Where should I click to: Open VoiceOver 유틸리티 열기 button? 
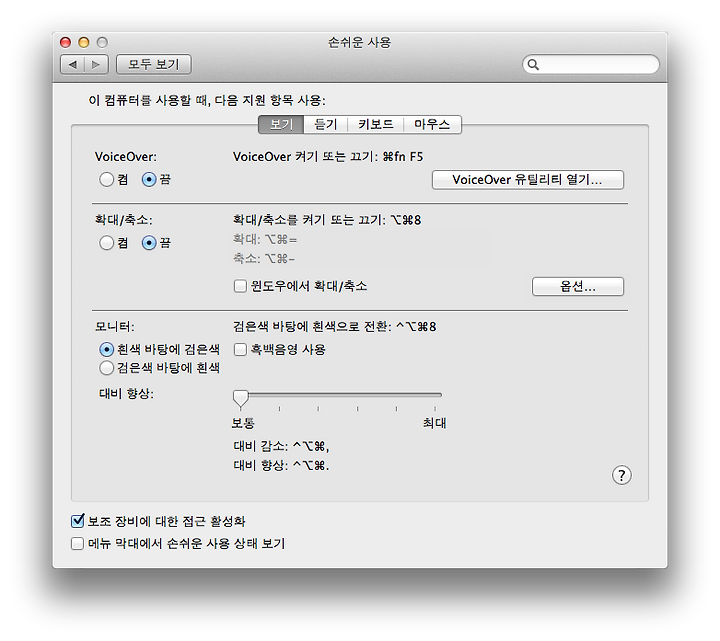[528, 180]
